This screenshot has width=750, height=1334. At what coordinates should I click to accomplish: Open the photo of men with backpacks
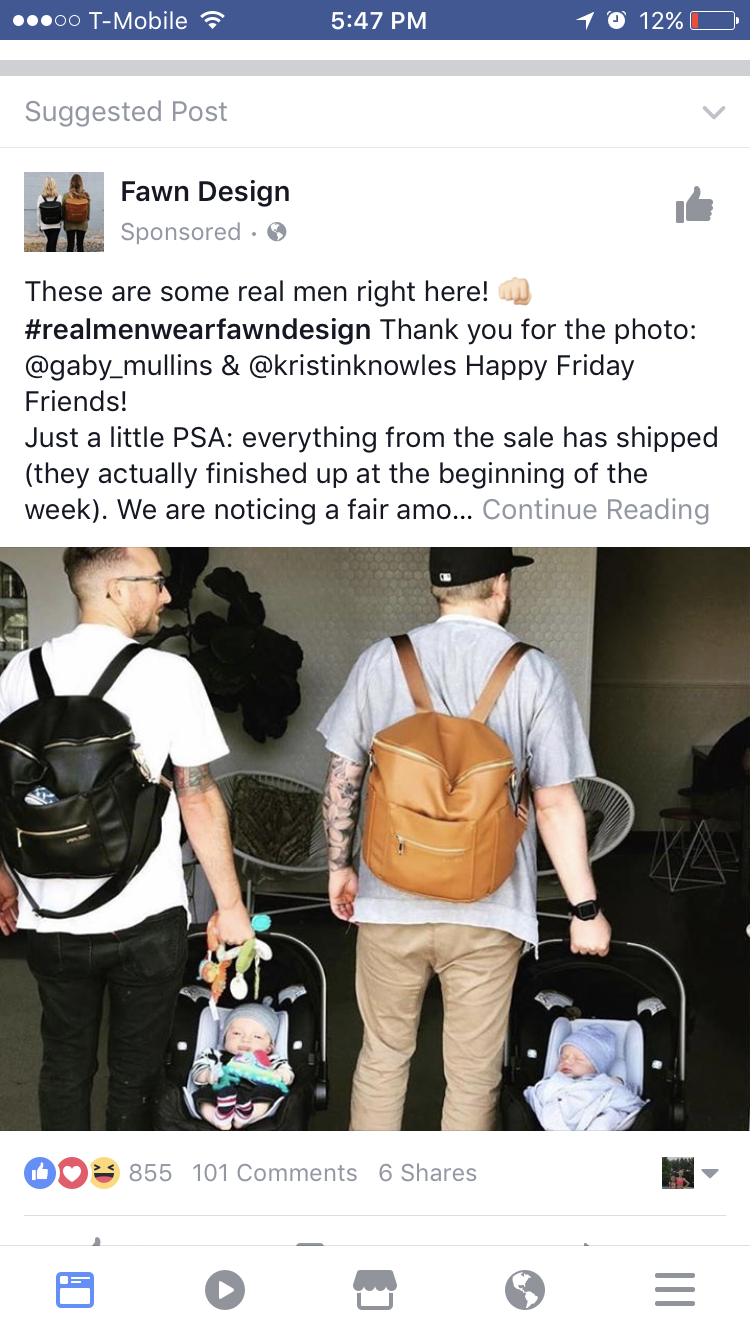[x=375, y=839]
